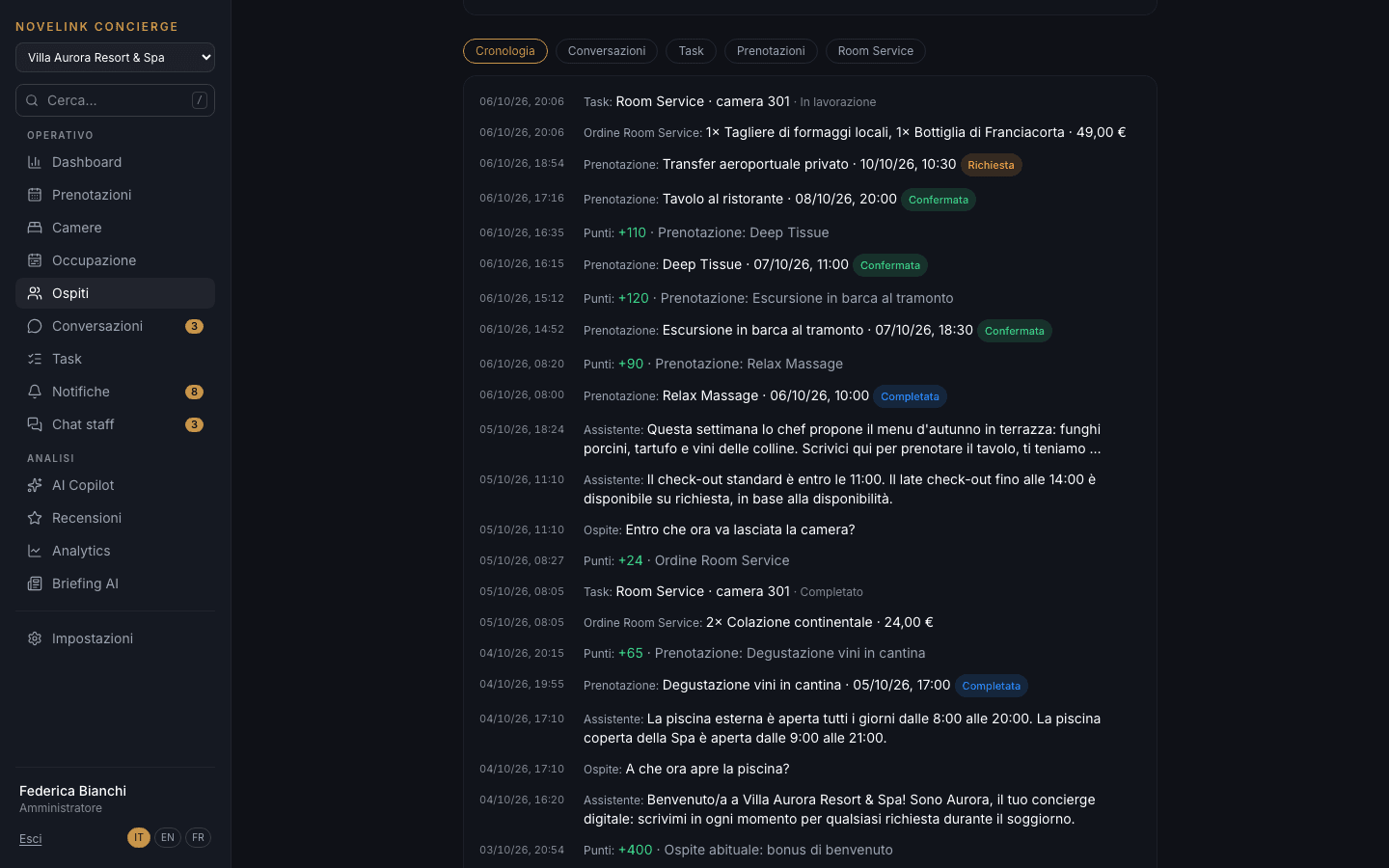The height and width of the screenshot is (868, 1389).
Task: Click the Dashboard chart icon
Action: point(35,162)
